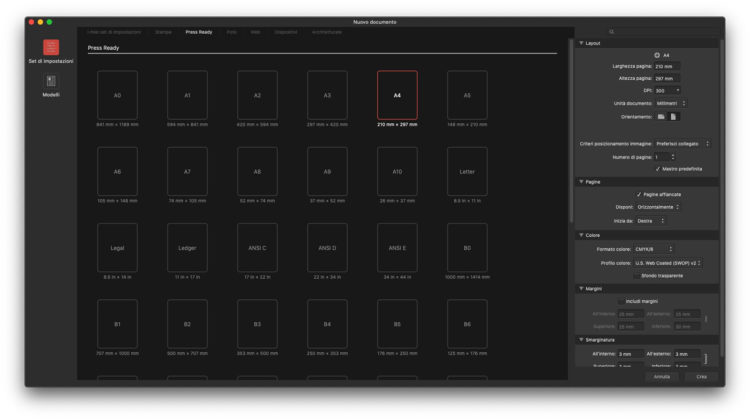Click the Annulla button
Screen dimensions: 750x420
click(x=662, y=377)
